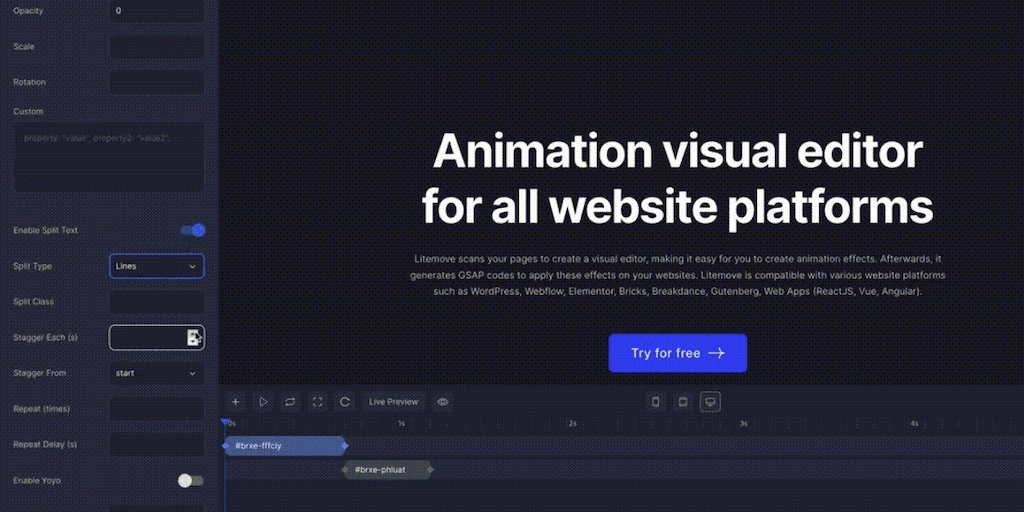1024x512 pixels.
Task: Select the #brxe-phluat timeline clip
Action: (388, 470)
